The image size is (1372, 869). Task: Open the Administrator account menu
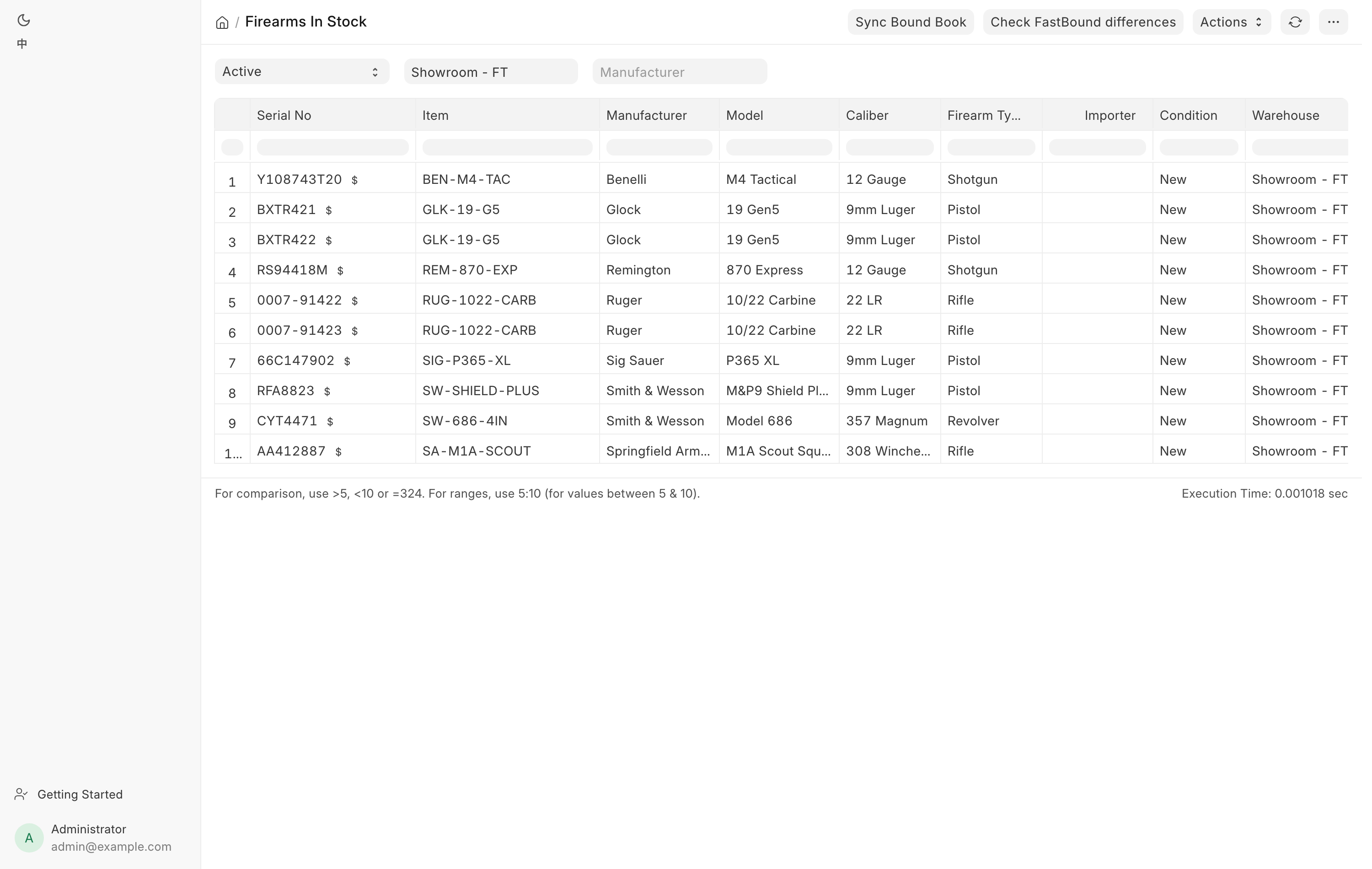93,837
